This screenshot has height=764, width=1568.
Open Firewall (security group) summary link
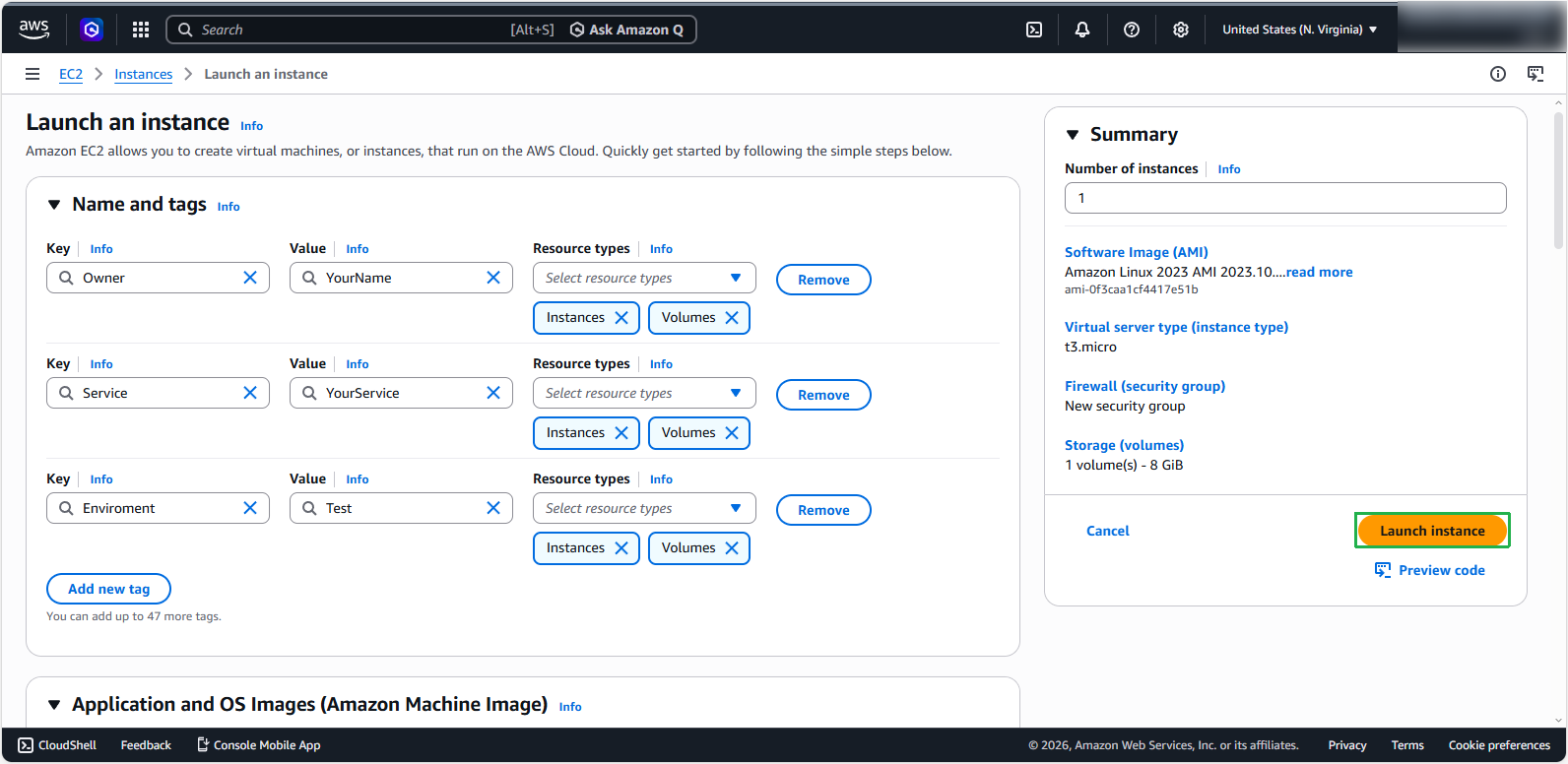pos(1144,386)
